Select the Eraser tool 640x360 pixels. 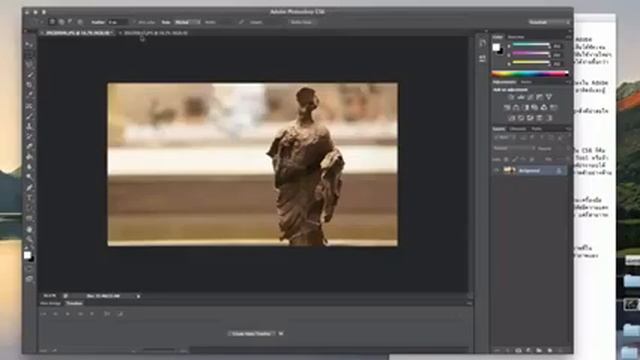29,147
